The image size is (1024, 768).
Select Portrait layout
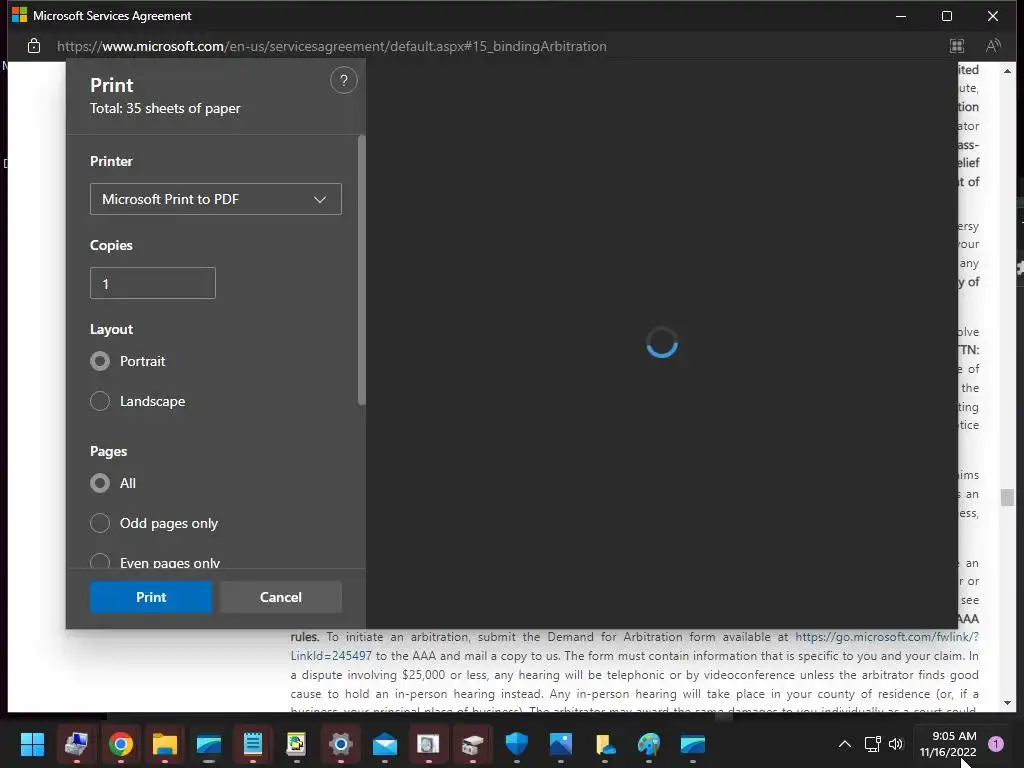pos(100,361)
